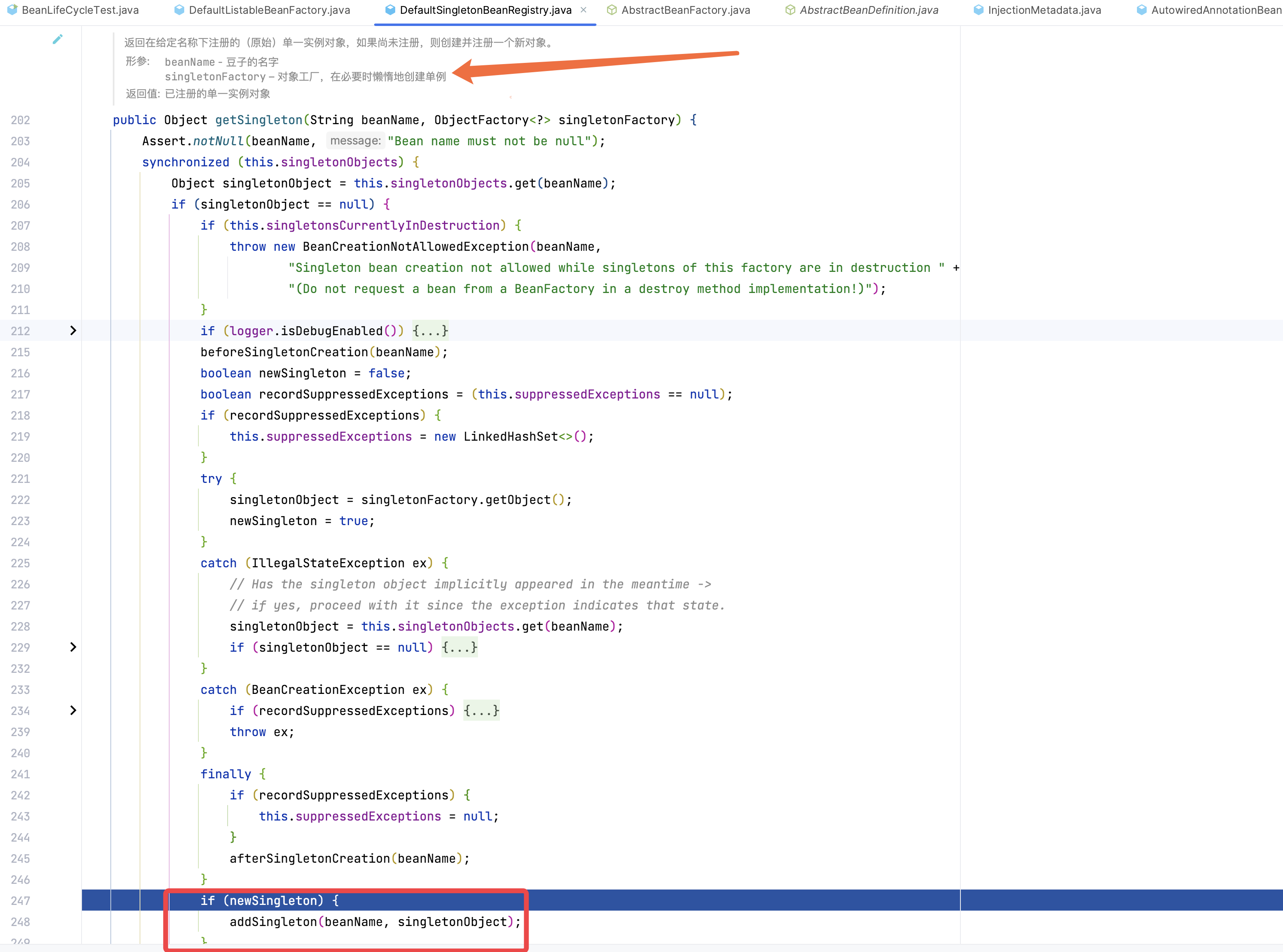Close the DefaultSingletonBeanRegistry.java tab
The width and height of the screenshot is (1283, 952).
pos(583,10)
